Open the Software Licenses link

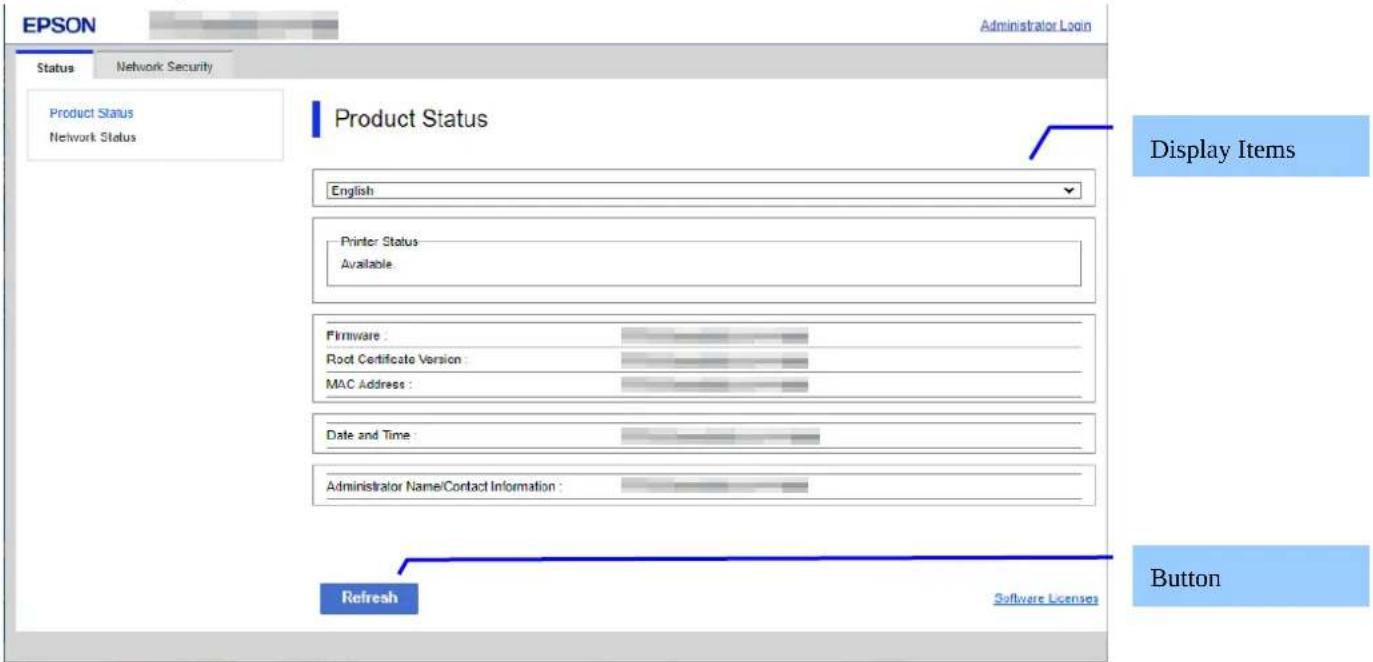click(1045, 598)
